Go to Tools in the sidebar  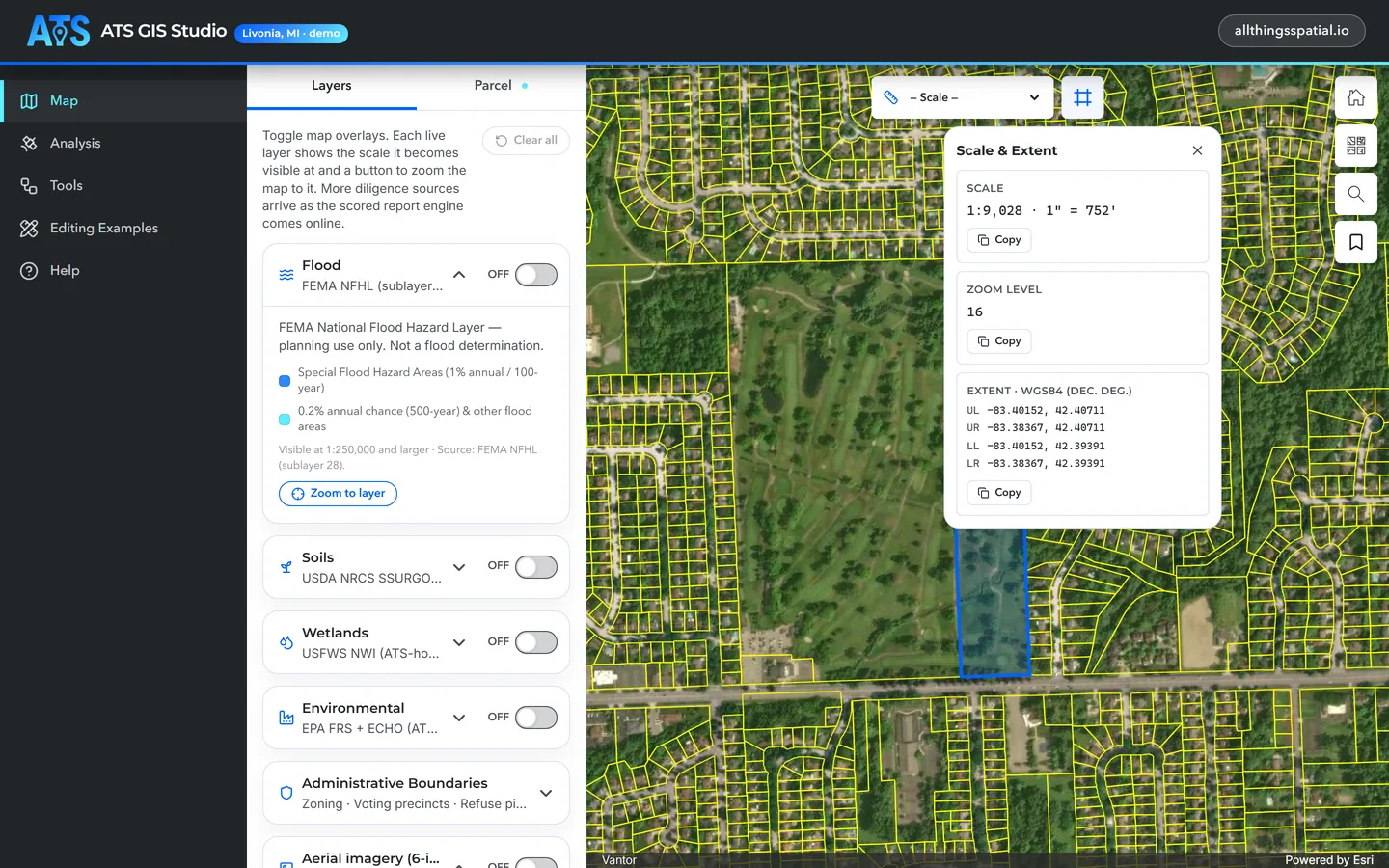click(x=123, y=186)
